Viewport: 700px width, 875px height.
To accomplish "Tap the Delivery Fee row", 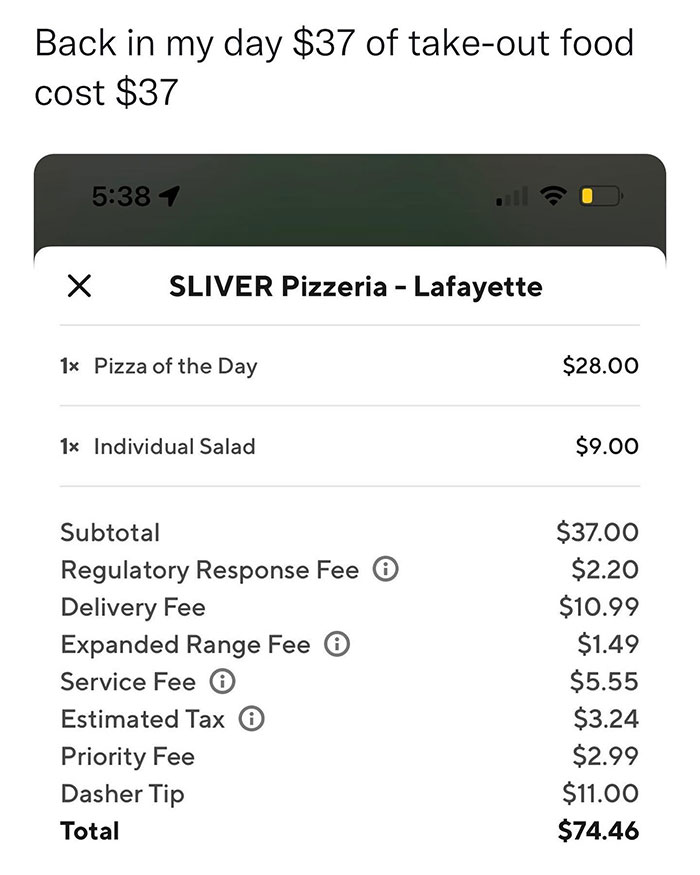I will 349,607.
